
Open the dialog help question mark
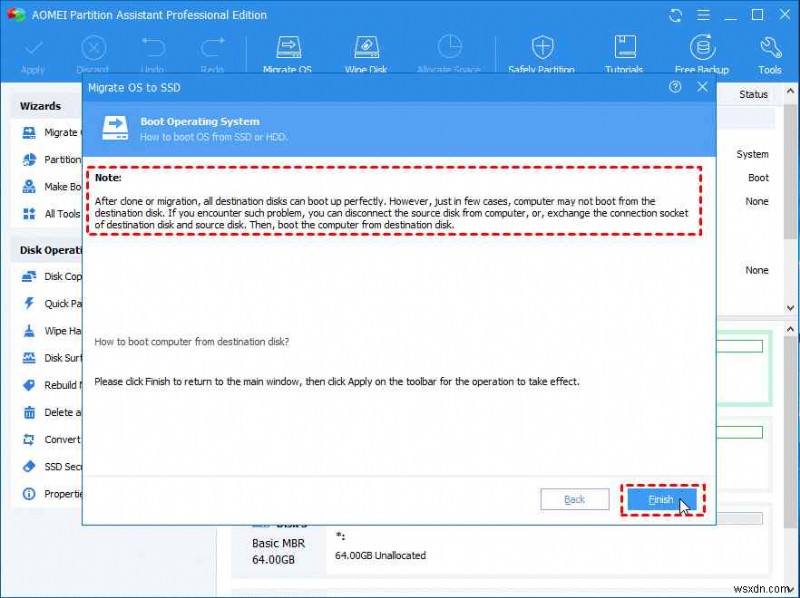pos(678,88)
